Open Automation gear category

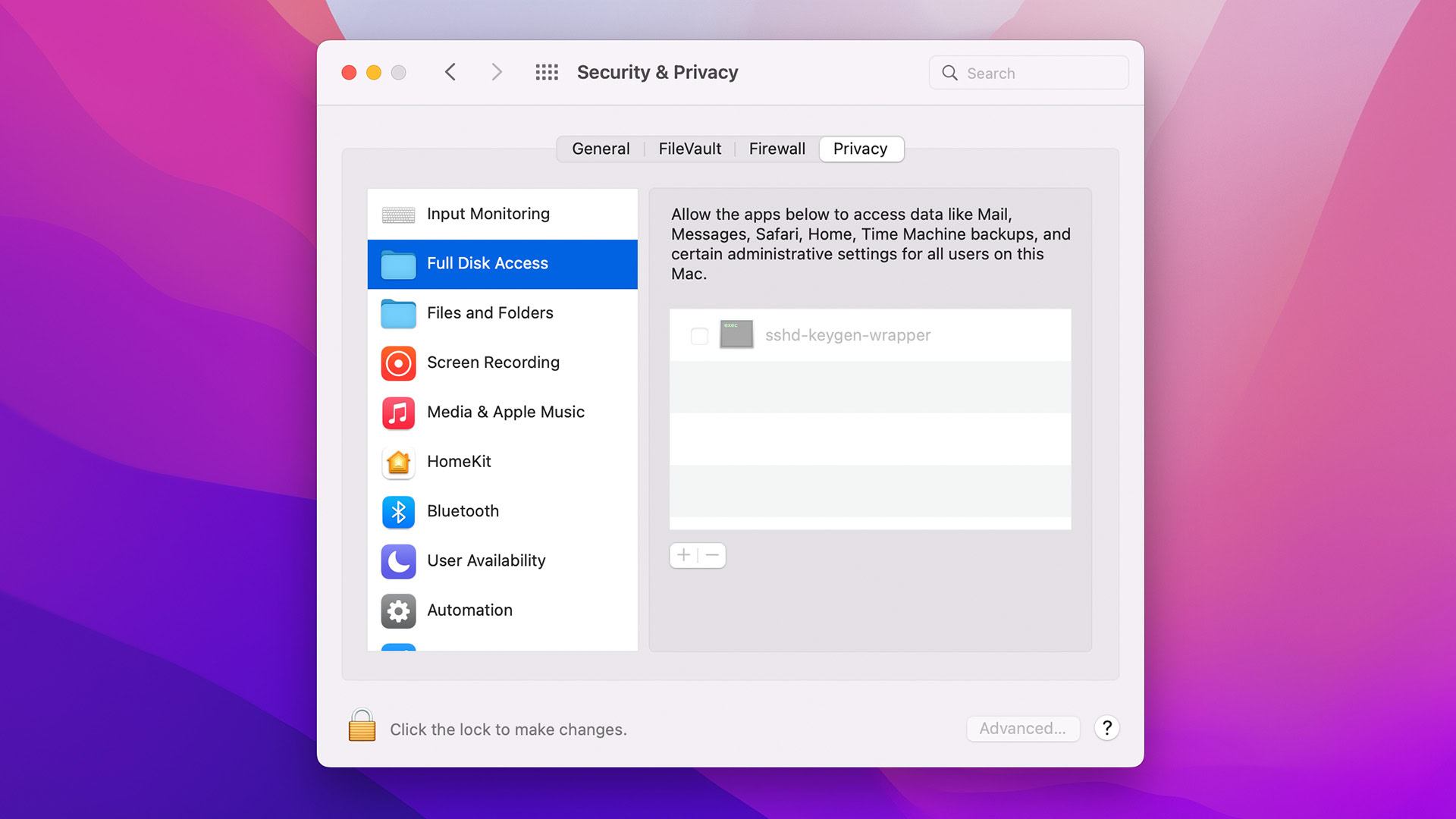coord(398,610)
